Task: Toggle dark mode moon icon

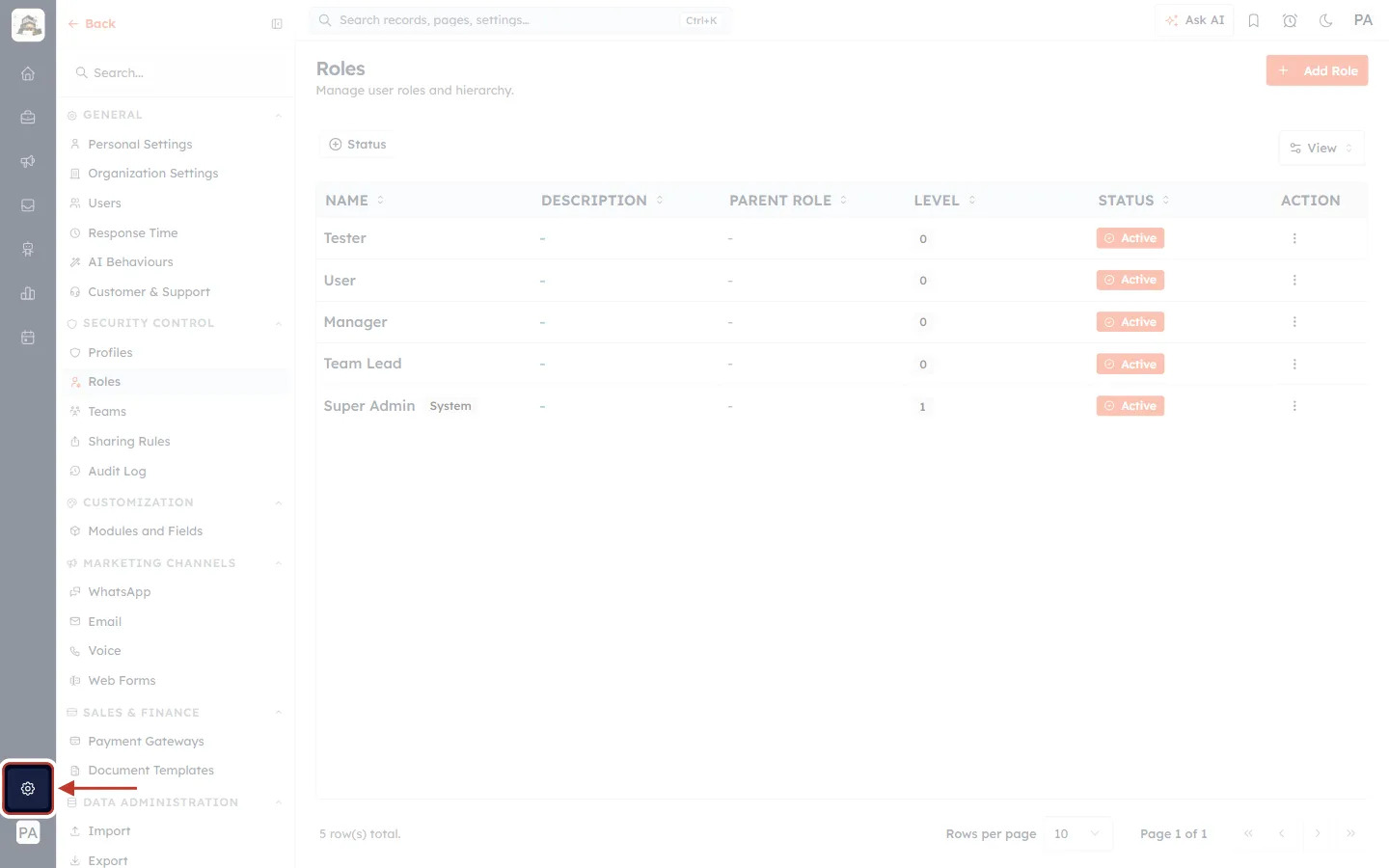Action: pos(1326,20)
